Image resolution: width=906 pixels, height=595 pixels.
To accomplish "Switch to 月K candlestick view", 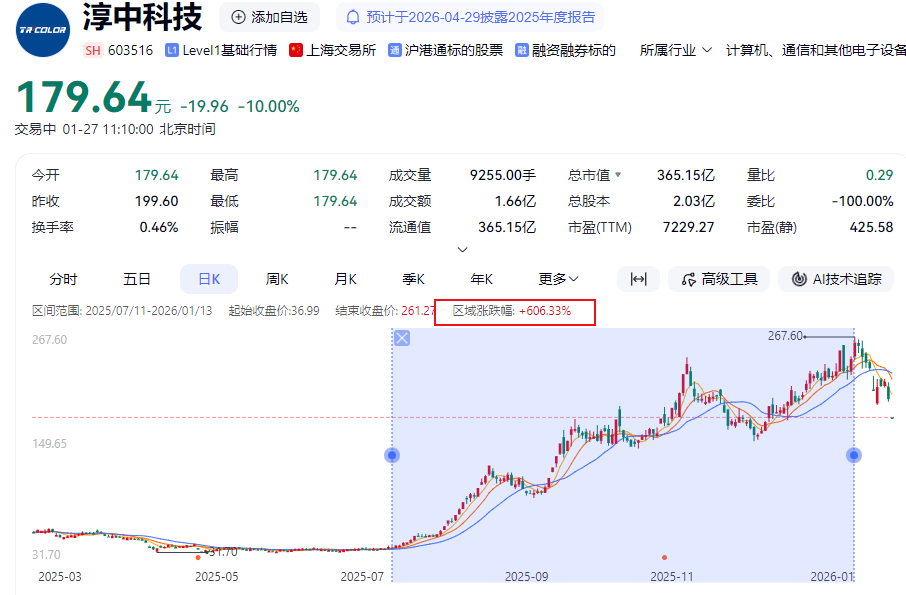I will click(346, 279).
